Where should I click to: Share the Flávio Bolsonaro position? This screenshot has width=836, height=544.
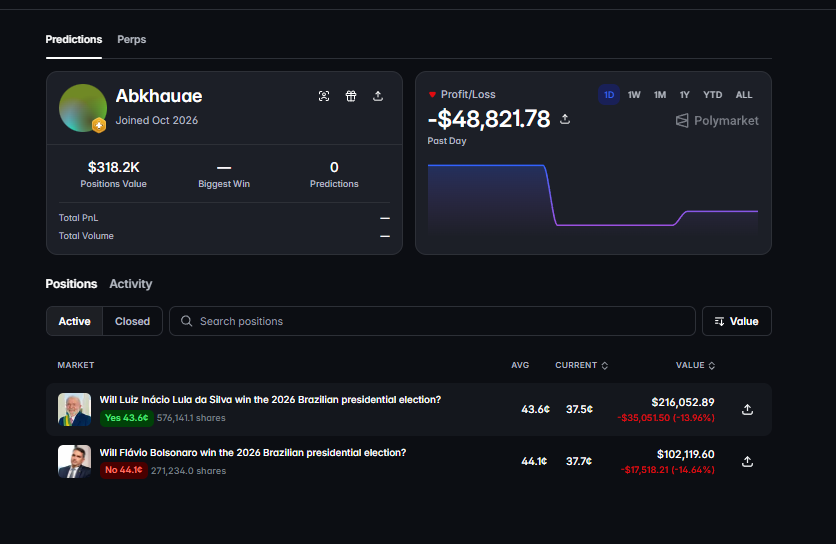(747, 462)
